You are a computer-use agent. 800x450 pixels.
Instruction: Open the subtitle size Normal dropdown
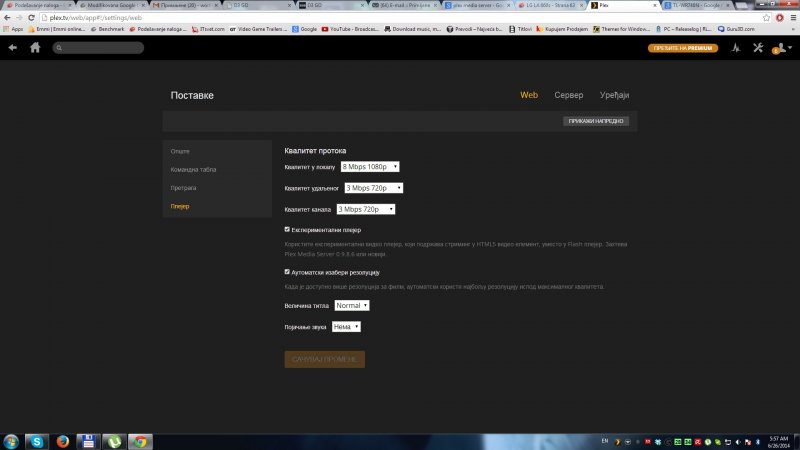click(352, 305)
